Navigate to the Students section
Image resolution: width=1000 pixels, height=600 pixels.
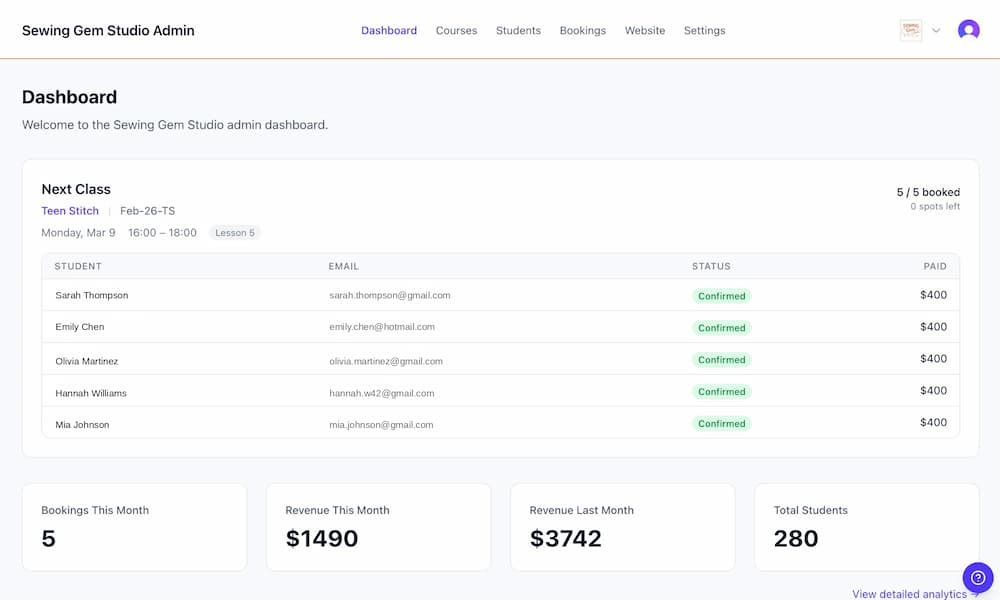518,30
